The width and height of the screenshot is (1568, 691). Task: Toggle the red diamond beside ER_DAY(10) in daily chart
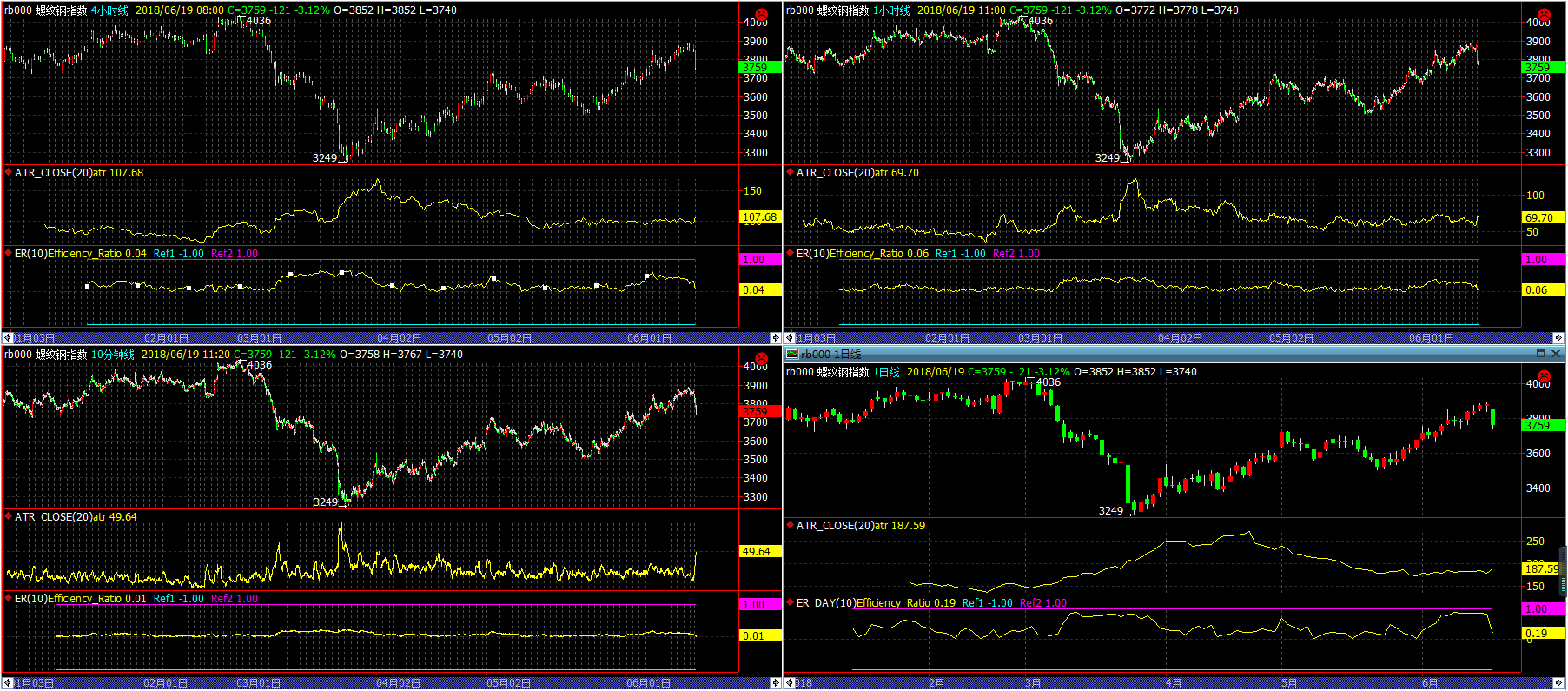click(791, 602)
